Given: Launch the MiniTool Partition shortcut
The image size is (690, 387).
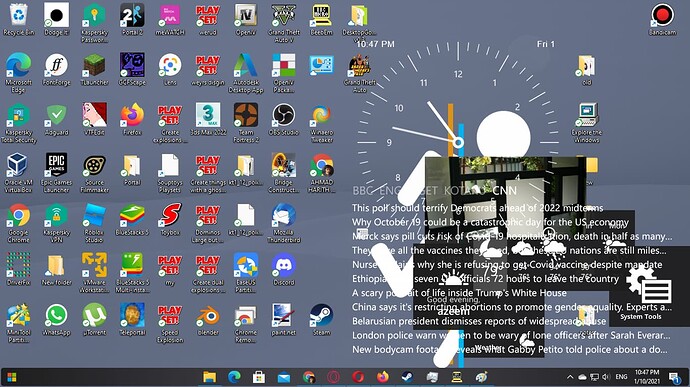Looking at the screenshot, I should [x=18, y=324].
